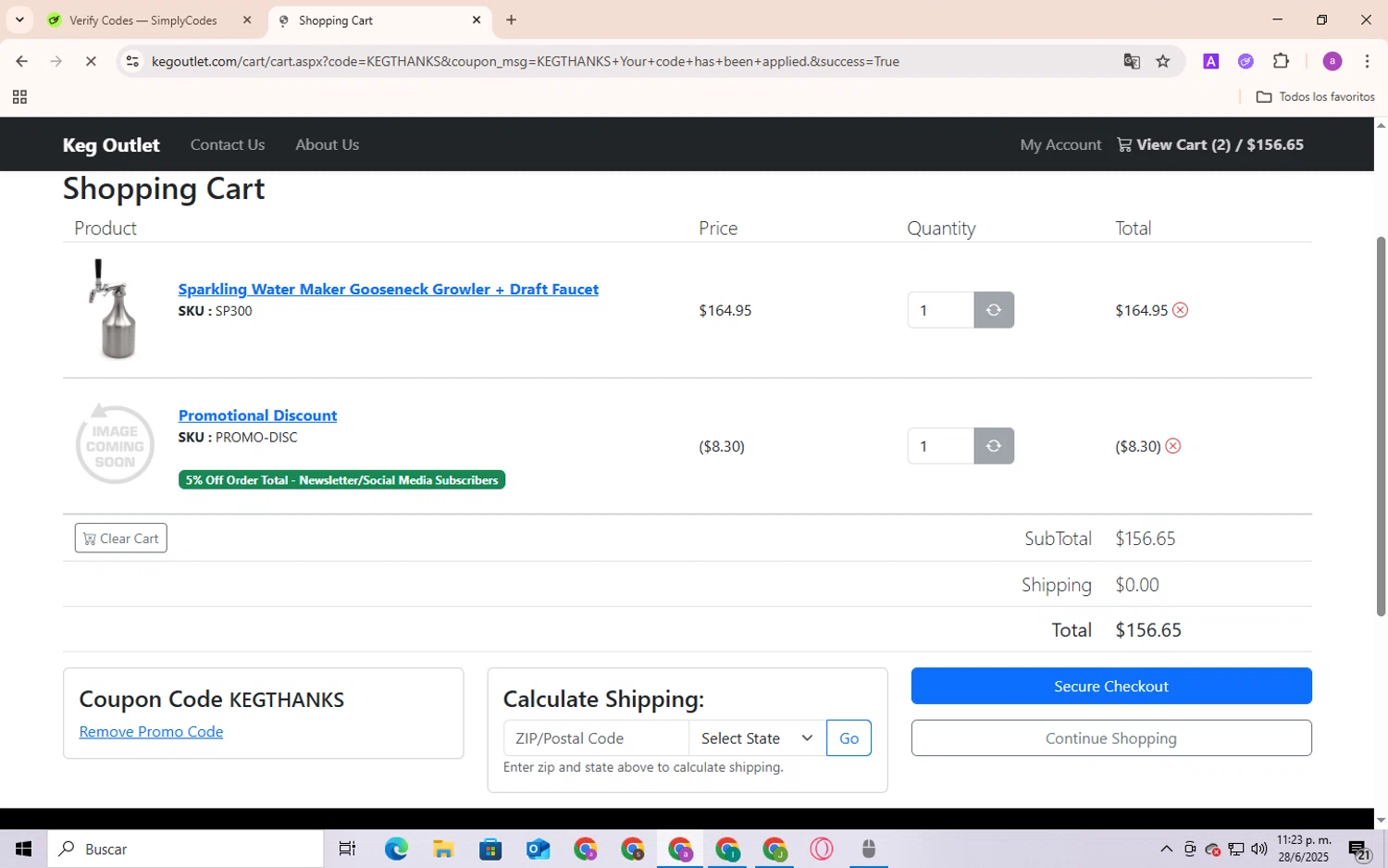Open the Chrome profile avatar
1388x868 pixels.
pos(1332,61)
